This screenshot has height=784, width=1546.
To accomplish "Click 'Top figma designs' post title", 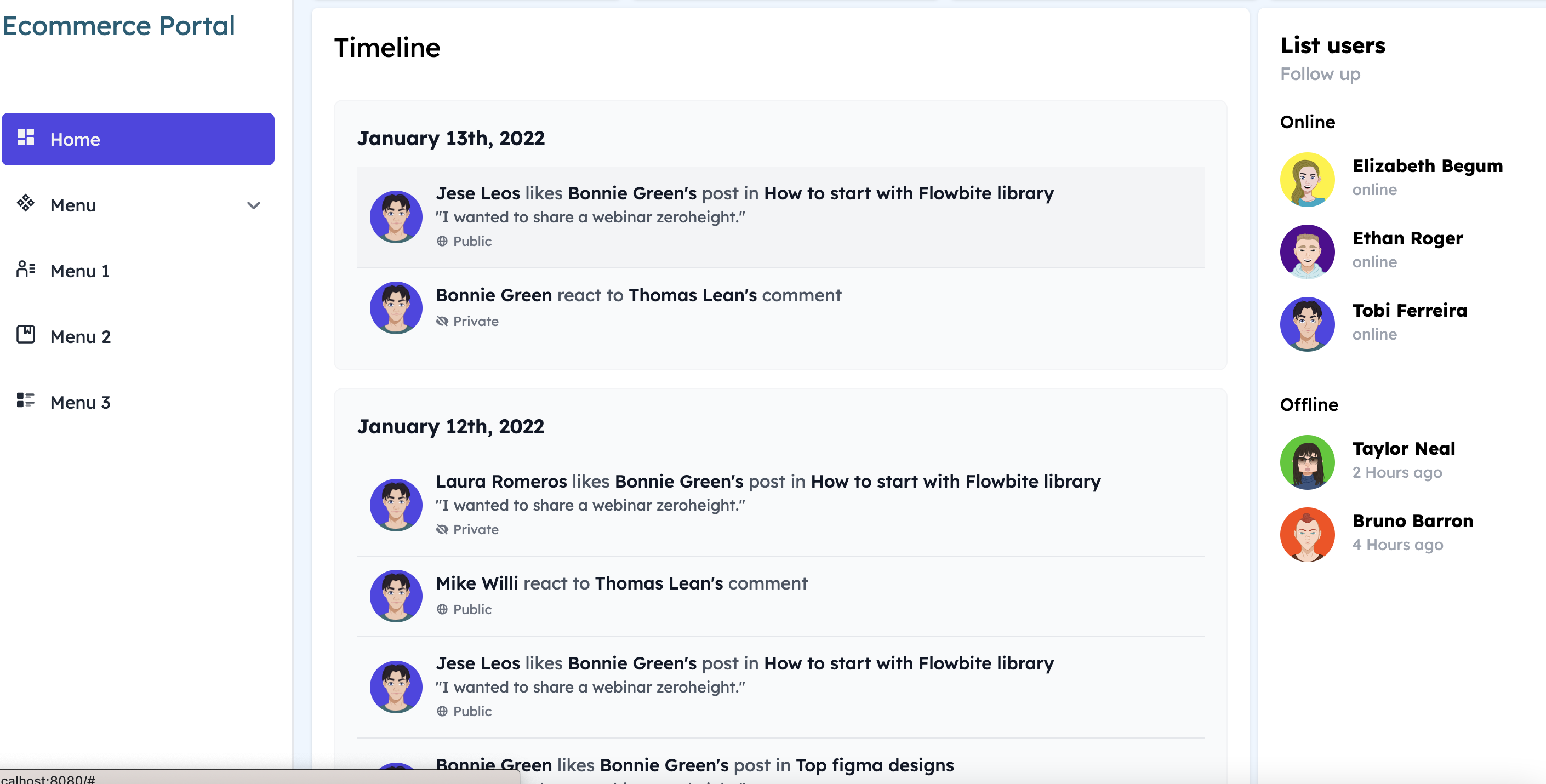I will 875,765.
